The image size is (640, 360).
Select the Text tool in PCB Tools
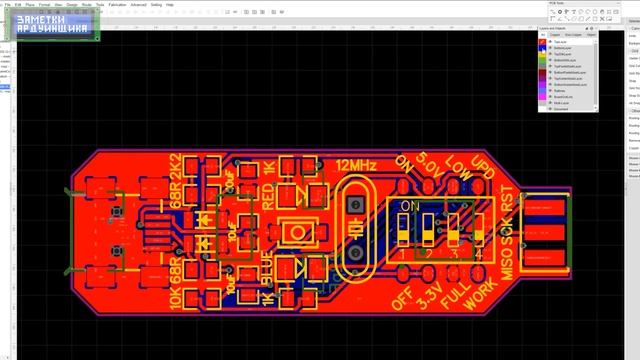(574, 12)
